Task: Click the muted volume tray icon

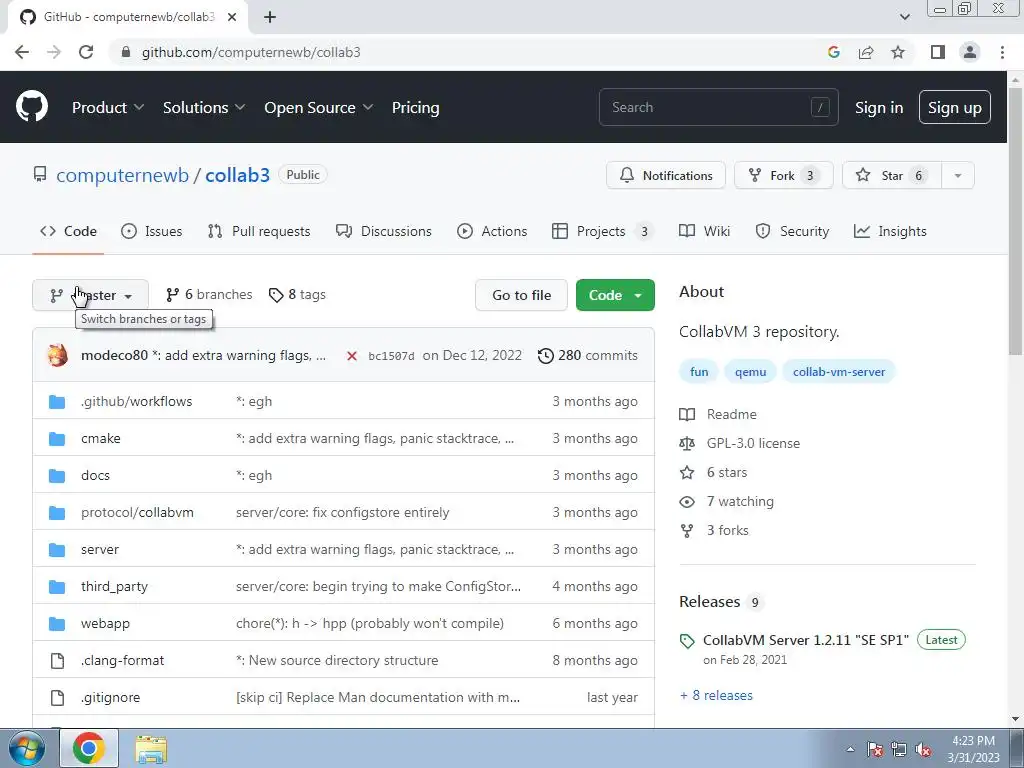Action: (923, 749)
